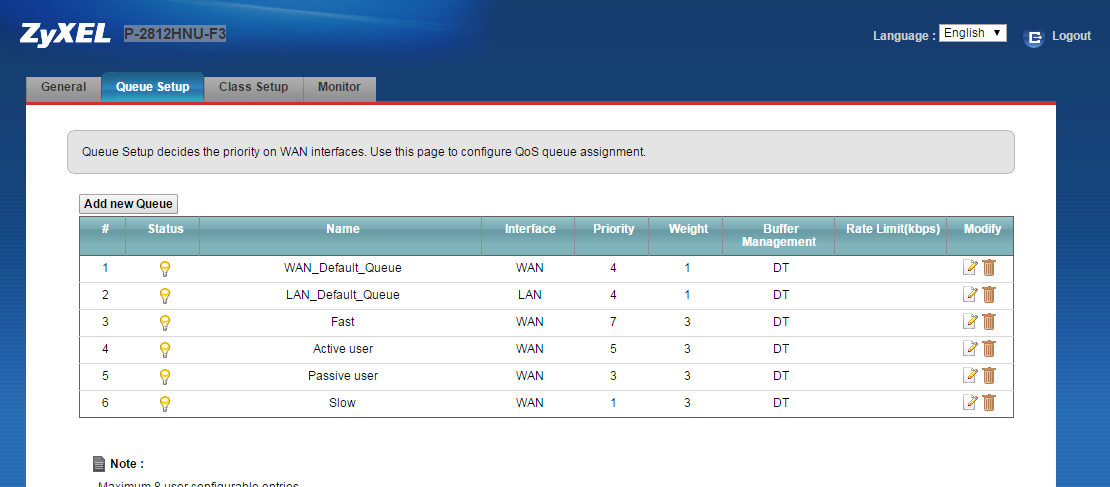Screen dimensions: 1110x487
Task: Edit the Passive user queue
Action: 971,375
